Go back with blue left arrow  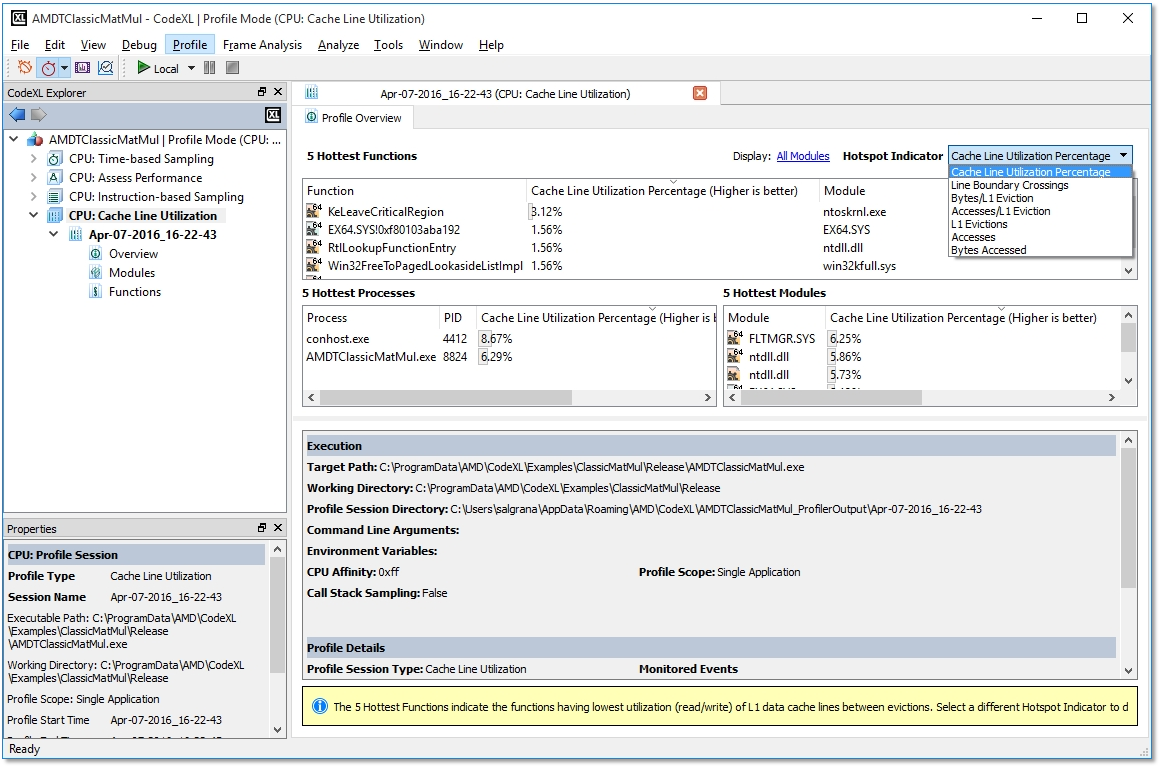(x=17, y=114)
